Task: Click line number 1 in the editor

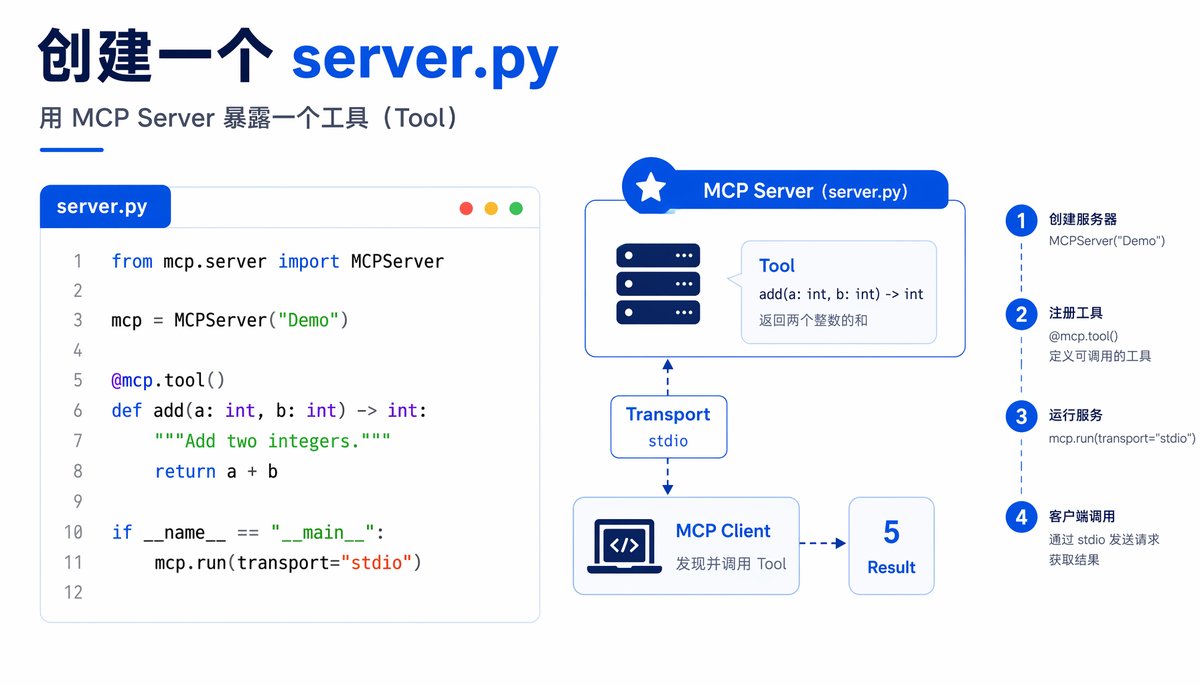Action: [77, 261]
